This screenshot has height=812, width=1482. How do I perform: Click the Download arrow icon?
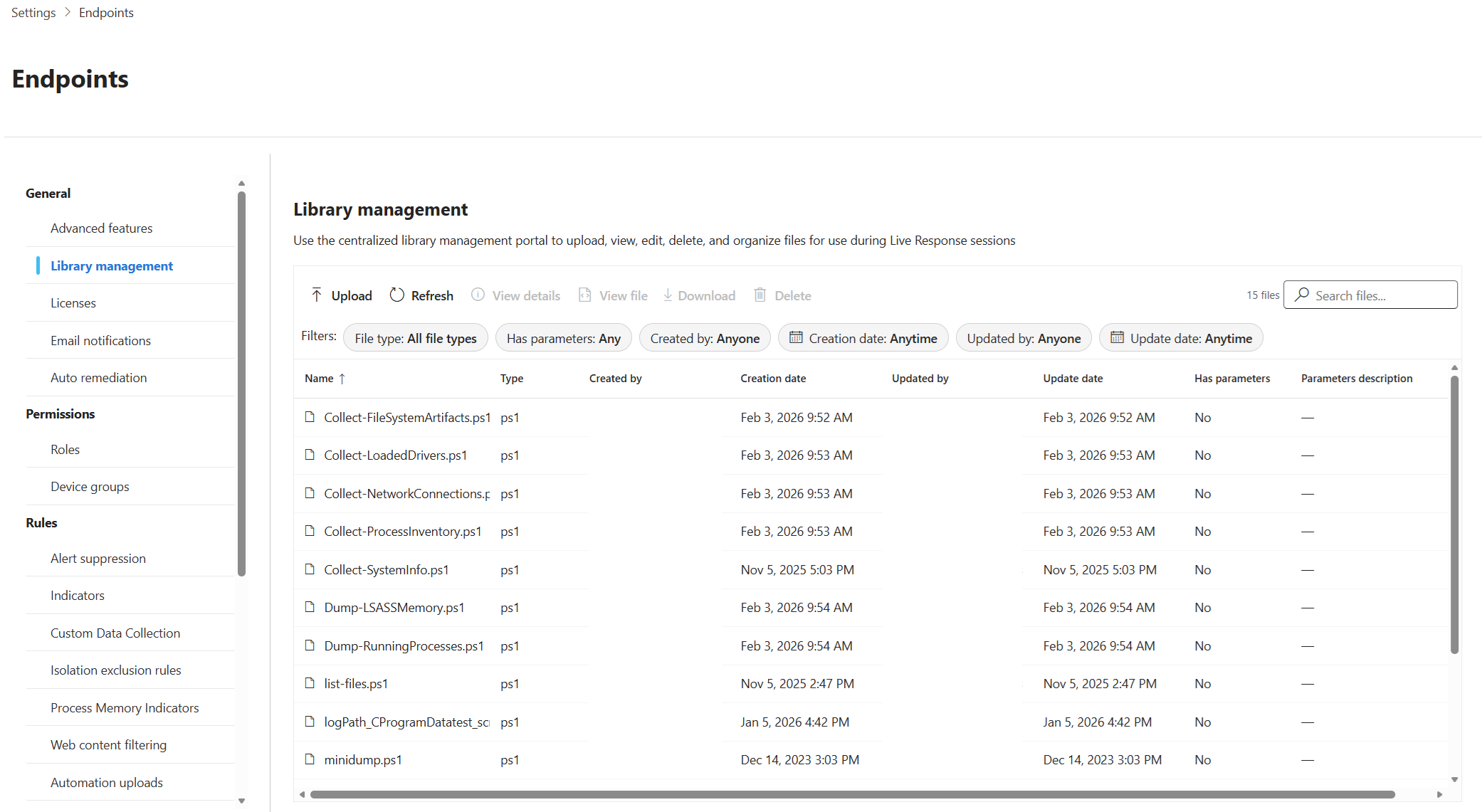(x=668, y=295)
